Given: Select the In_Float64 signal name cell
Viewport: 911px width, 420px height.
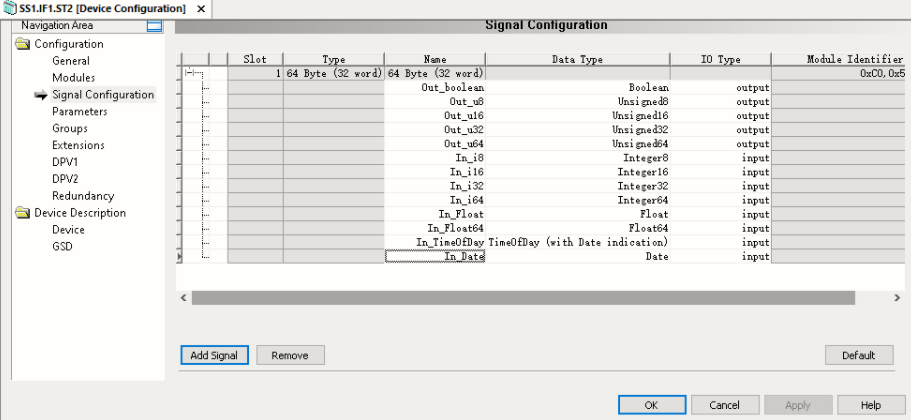Looking at the screenshot, I should [435, 228].
